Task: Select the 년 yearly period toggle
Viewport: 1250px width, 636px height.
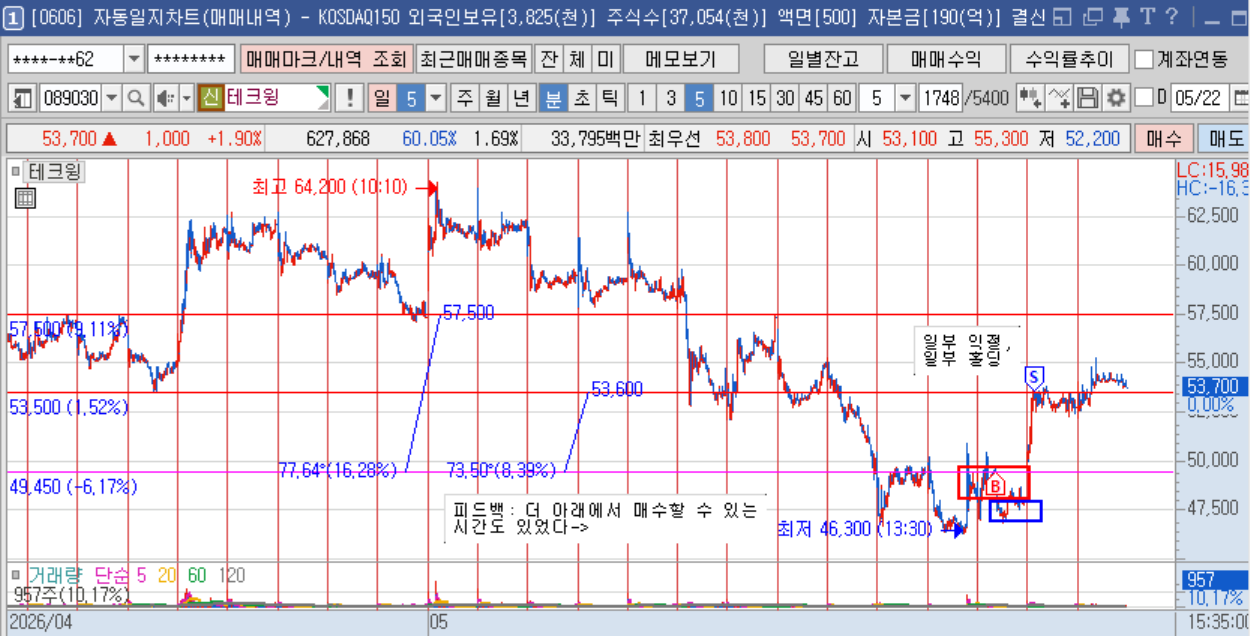Action: click(521, 98)
